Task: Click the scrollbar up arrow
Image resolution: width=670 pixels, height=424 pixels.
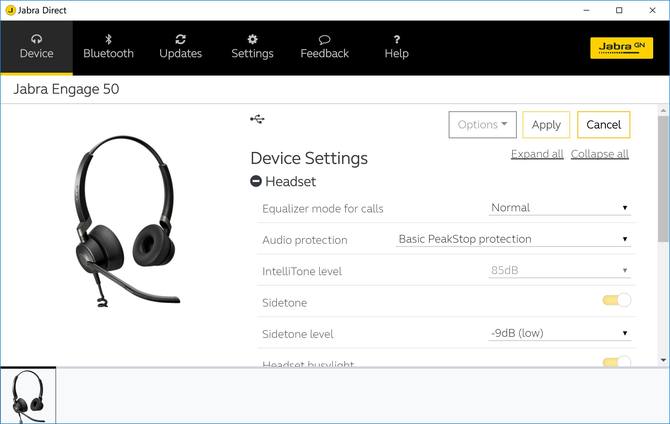Action: click(x=663, y=111)
